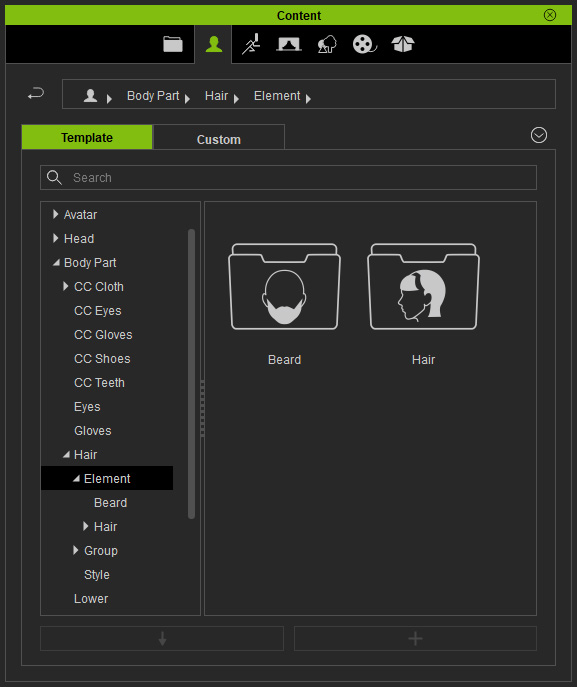Select the Set tree props icon
The width and height of the screenshot is (577, 687).
pos(327,44)
